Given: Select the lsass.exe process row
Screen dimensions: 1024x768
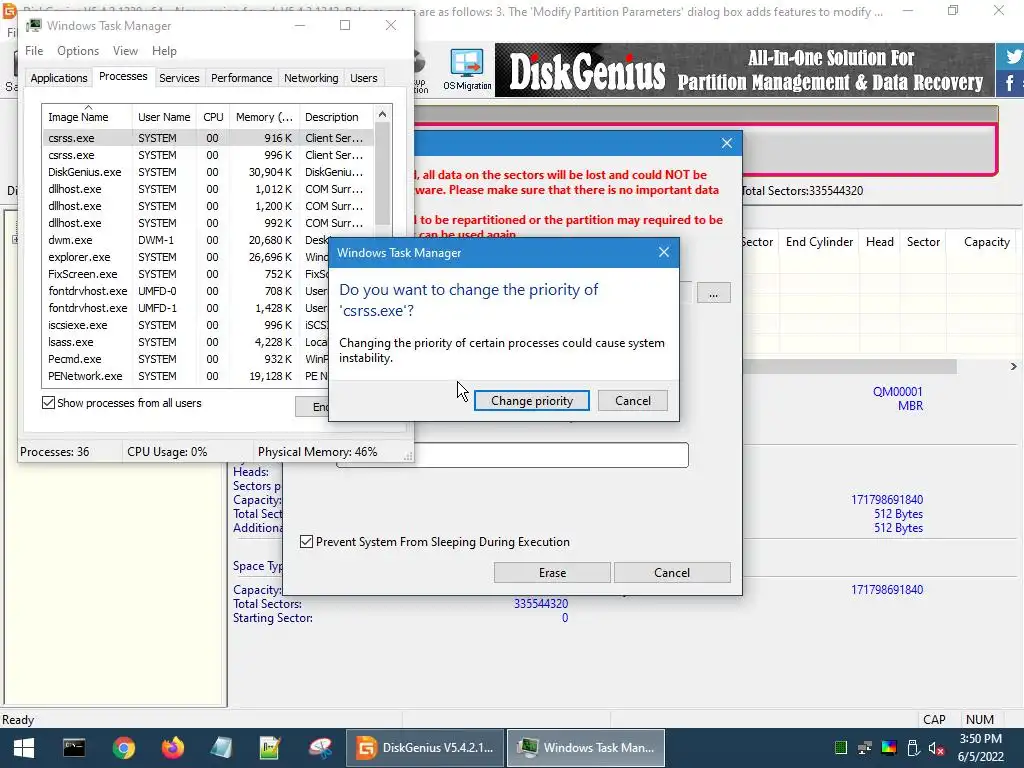Looking at the screenshot, I should point(185,342).
